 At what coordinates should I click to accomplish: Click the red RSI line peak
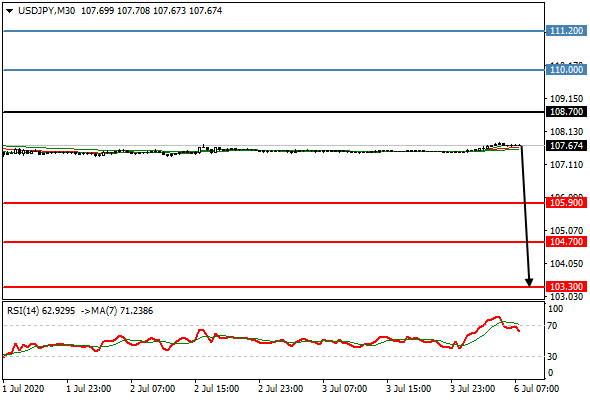497,318
